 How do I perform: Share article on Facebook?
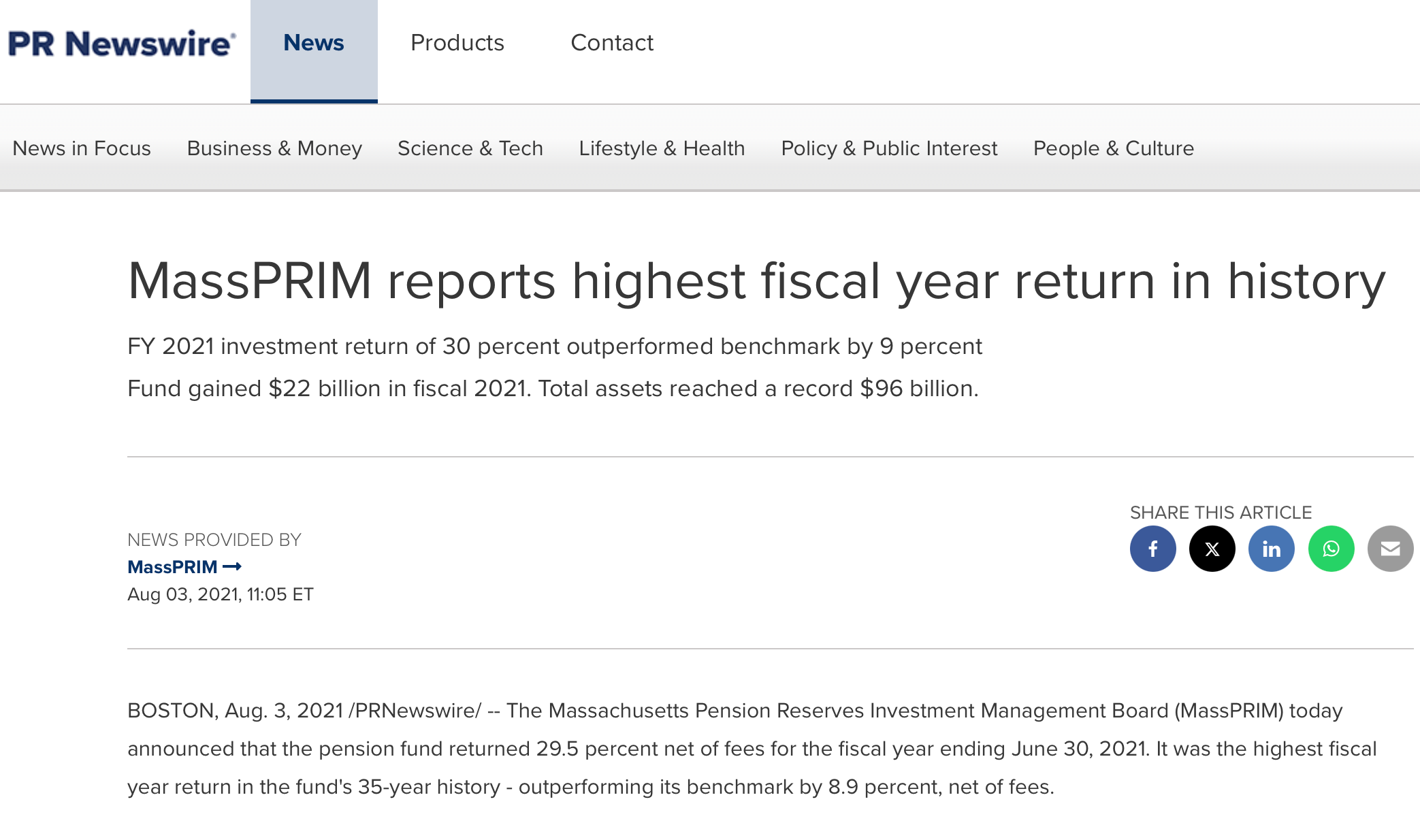[x=1152, y=549]
